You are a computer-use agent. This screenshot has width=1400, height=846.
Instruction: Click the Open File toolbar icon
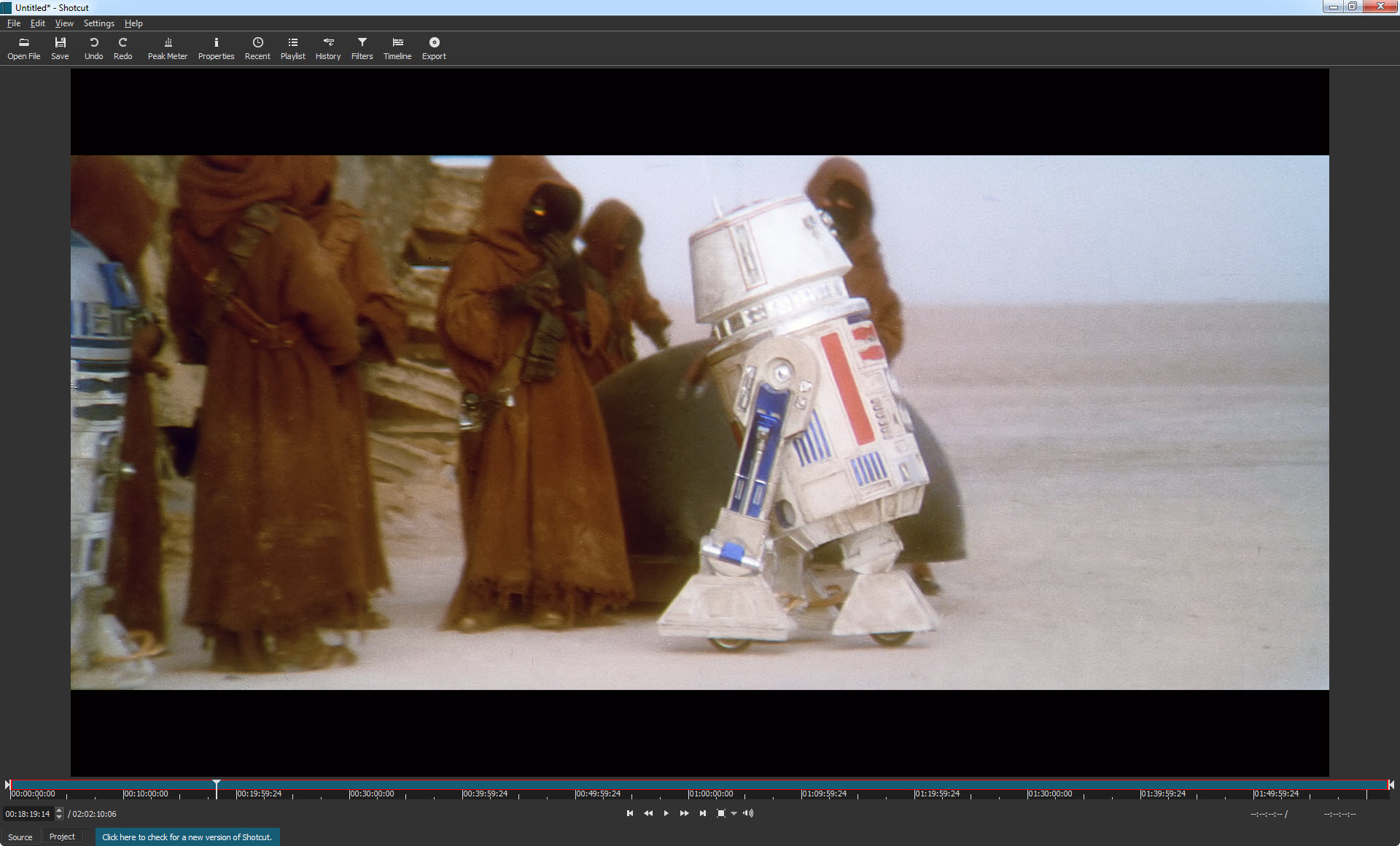point(24,48)
